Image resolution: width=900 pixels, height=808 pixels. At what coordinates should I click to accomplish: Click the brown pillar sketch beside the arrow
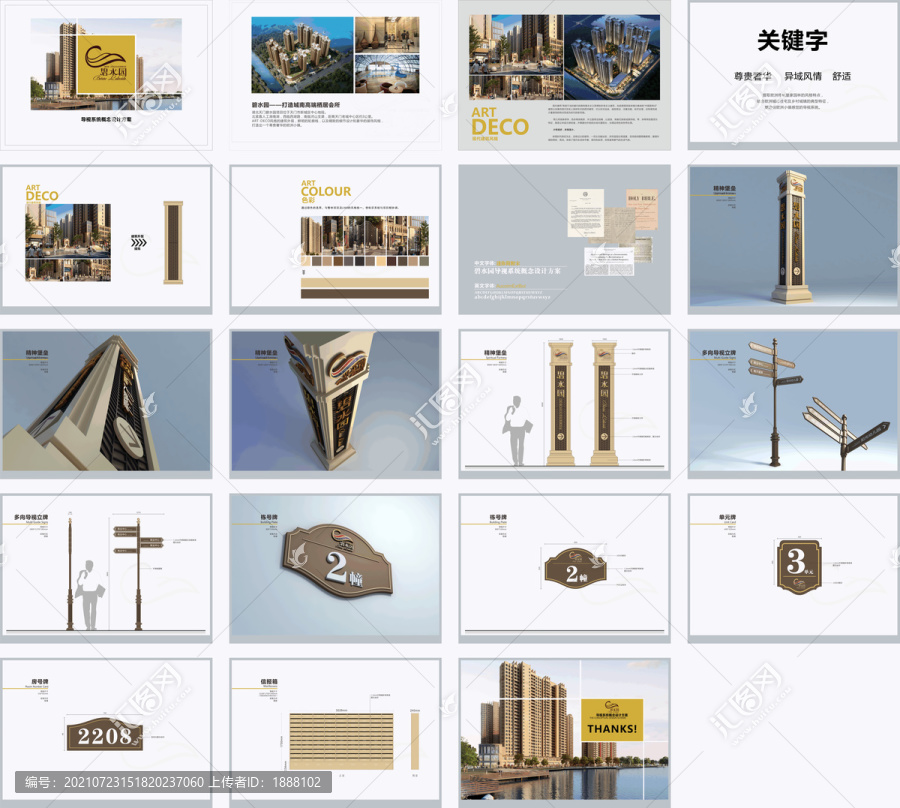173,243
